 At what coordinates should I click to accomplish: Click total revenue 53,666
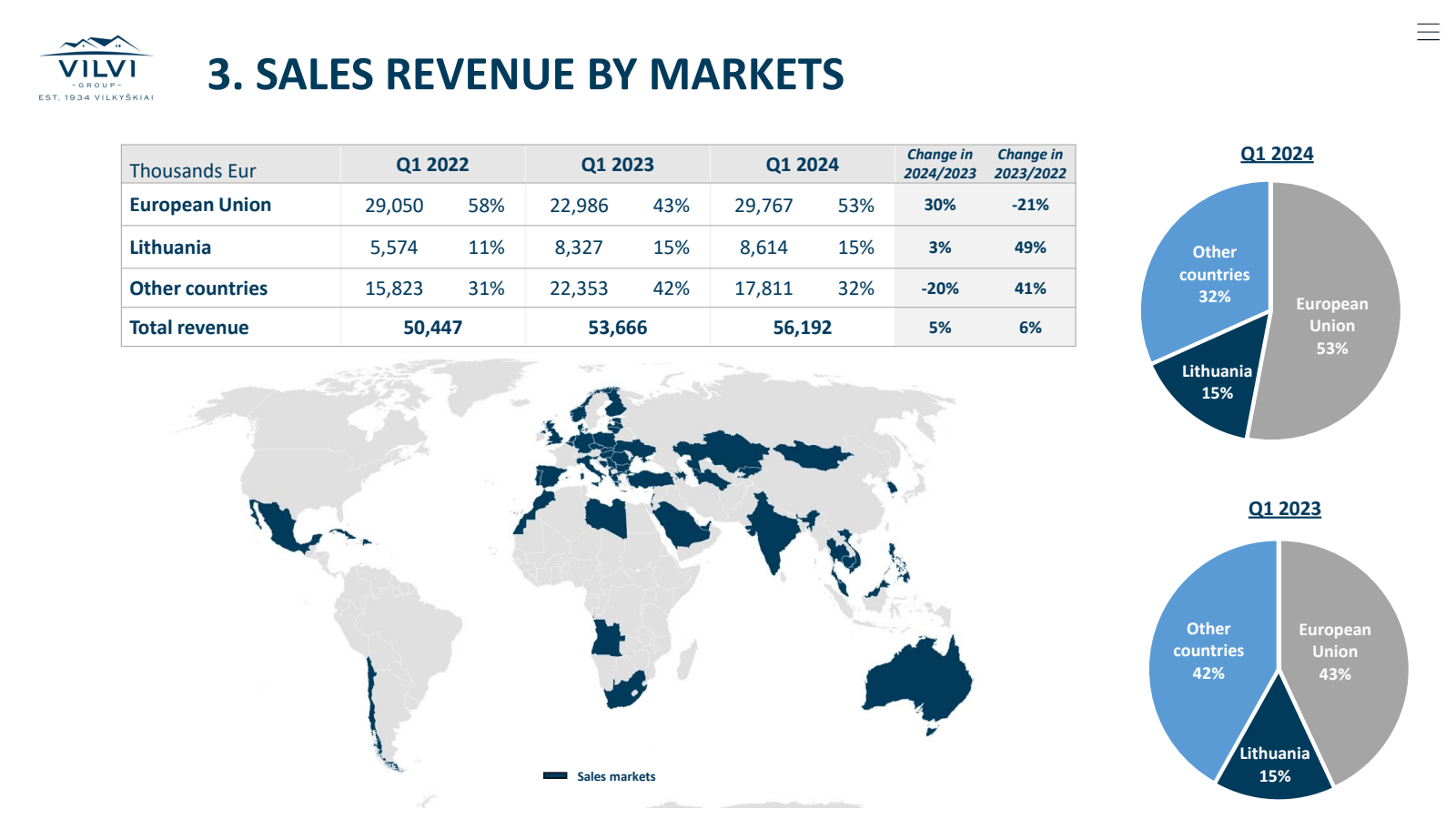(618, 328)
